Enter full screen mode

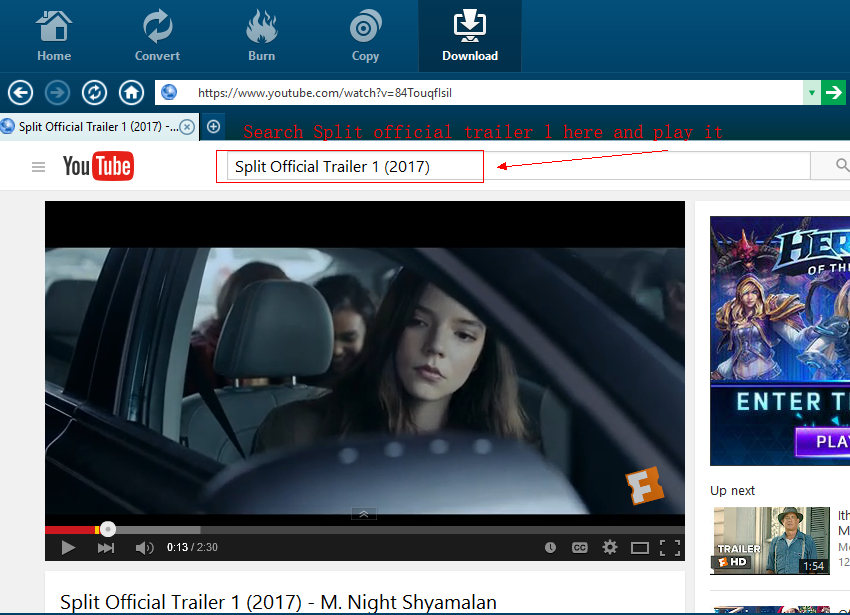[x=670, y=548]
